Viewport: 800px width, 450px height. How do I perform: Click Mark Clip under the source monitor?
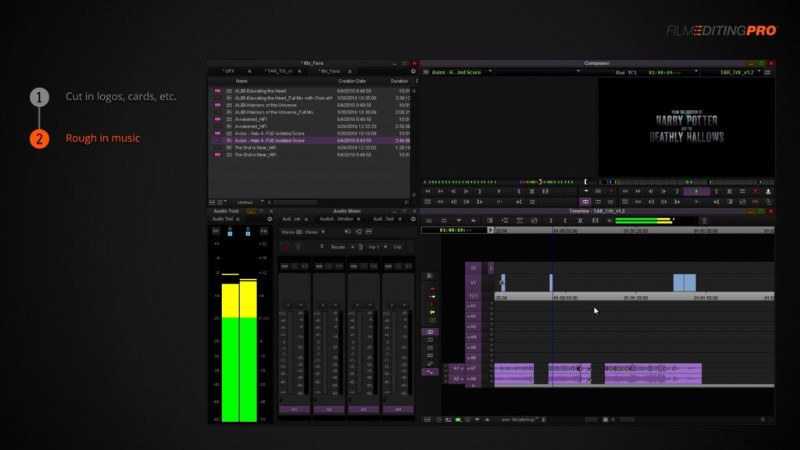(532, 191)
